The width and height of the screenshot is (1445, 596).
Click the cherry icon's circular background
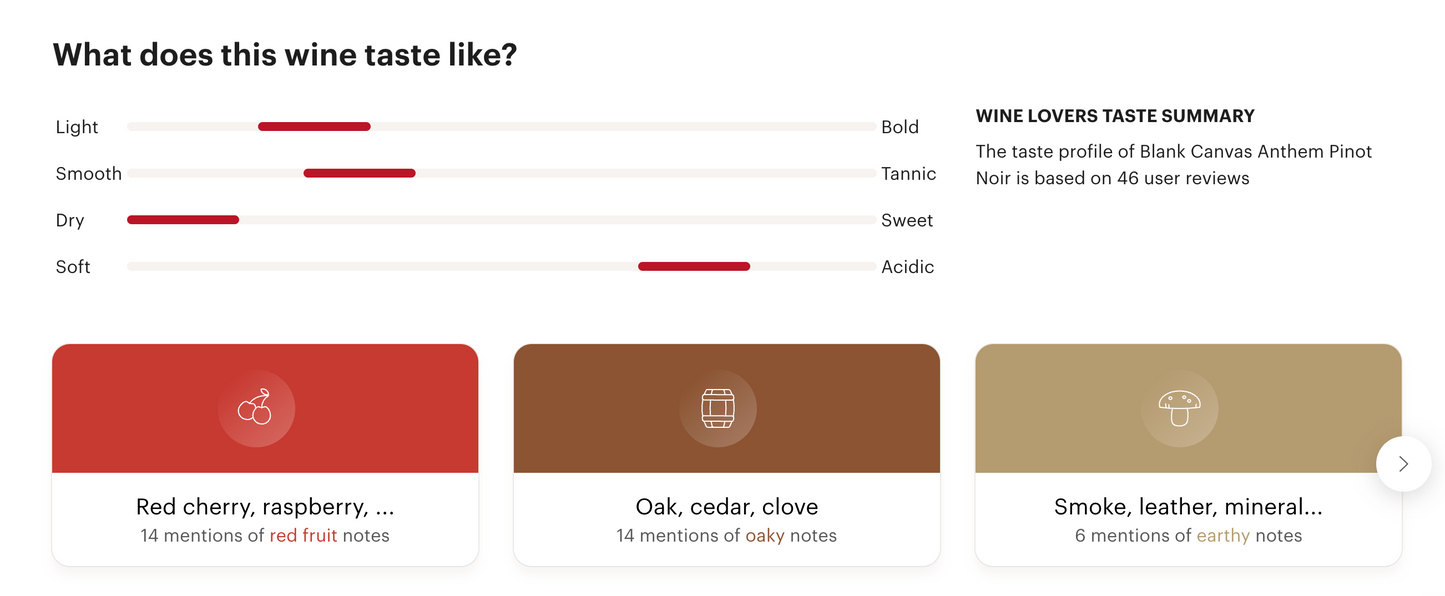[x=257, y=408]
